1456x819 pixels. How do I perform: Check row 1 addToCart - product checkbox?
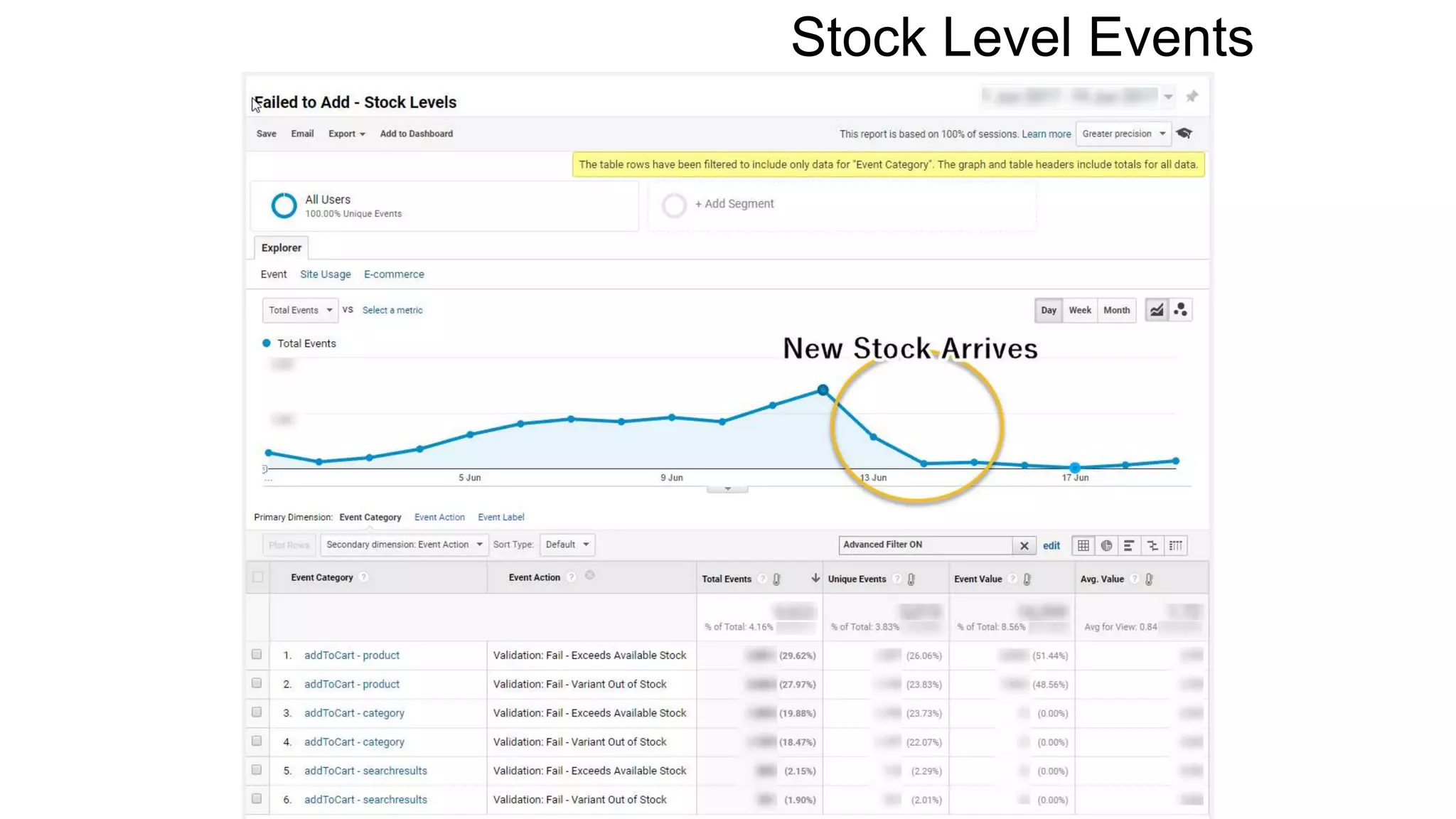point(257,655)
